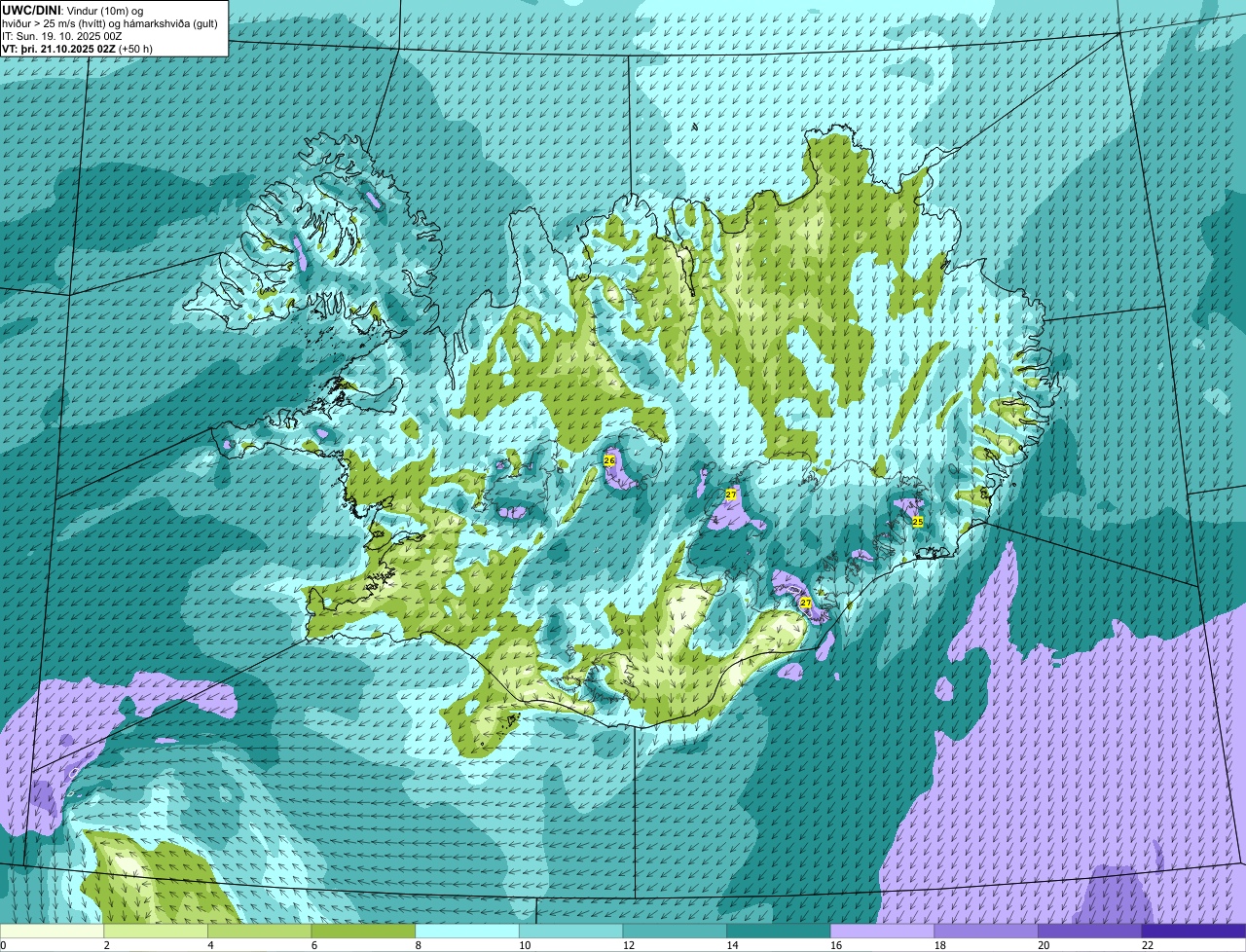Click the '14' label on the wind scale
This screenshot has height=952, width=1246.
pos(732,945)
